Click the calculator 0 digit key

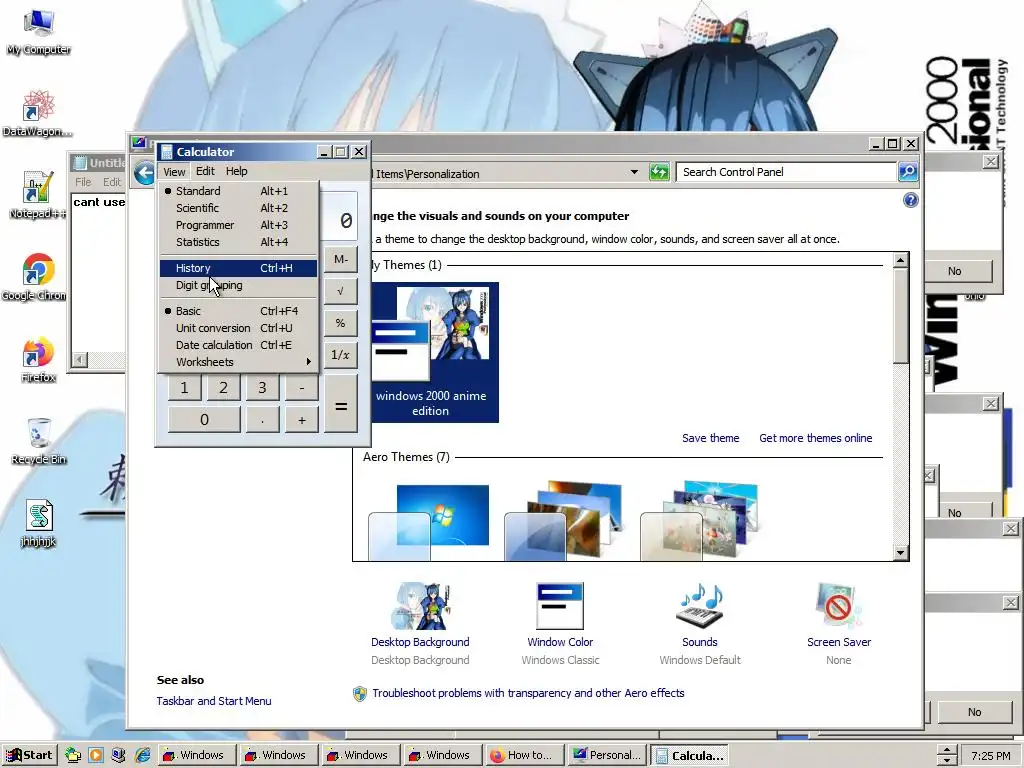pos(204,420)
